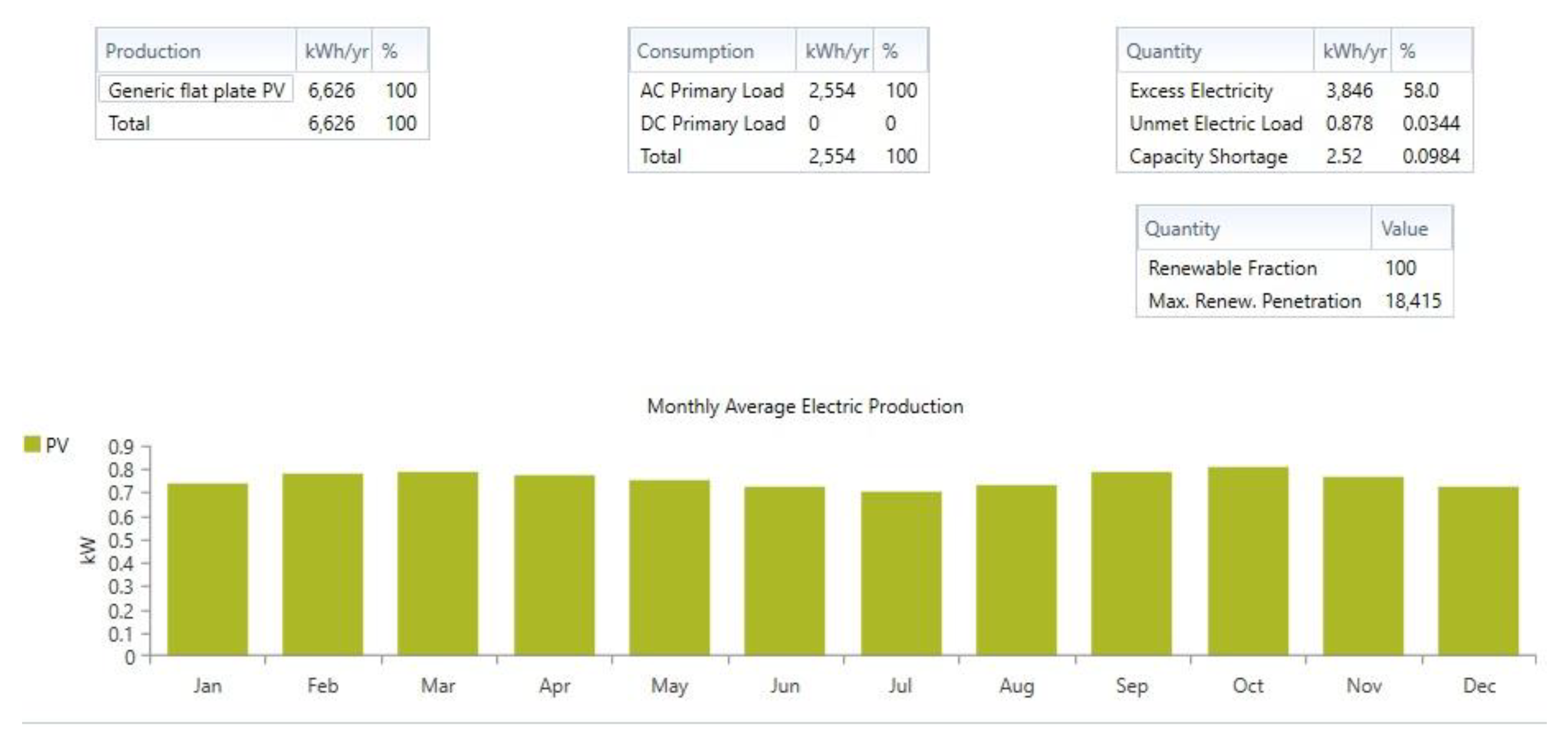Select the Generic flat plate PV row
The width and height of the screenshot is (1568, 745).
(196, 90)
